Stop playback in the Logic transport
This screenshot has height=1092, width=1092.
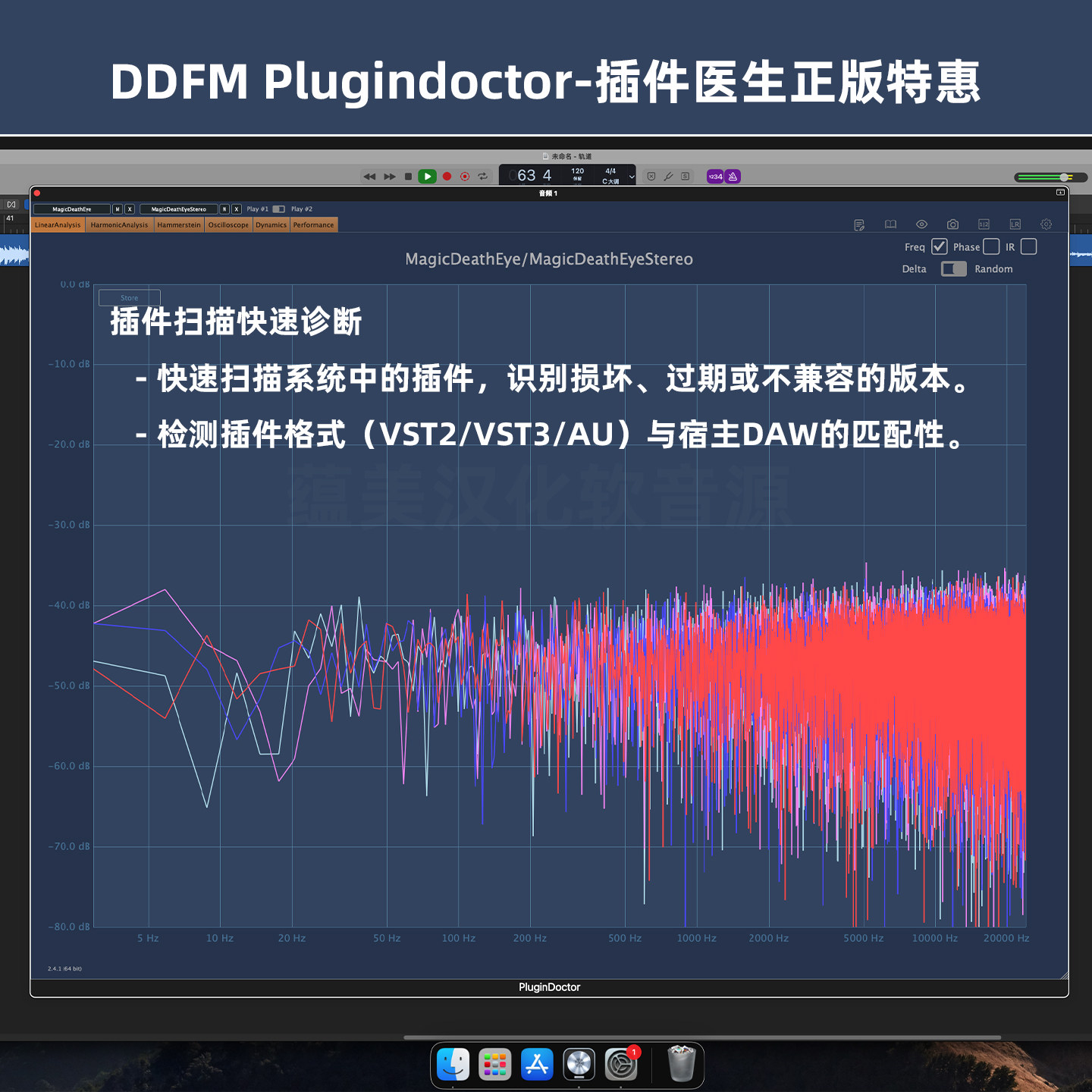point(408,177)
